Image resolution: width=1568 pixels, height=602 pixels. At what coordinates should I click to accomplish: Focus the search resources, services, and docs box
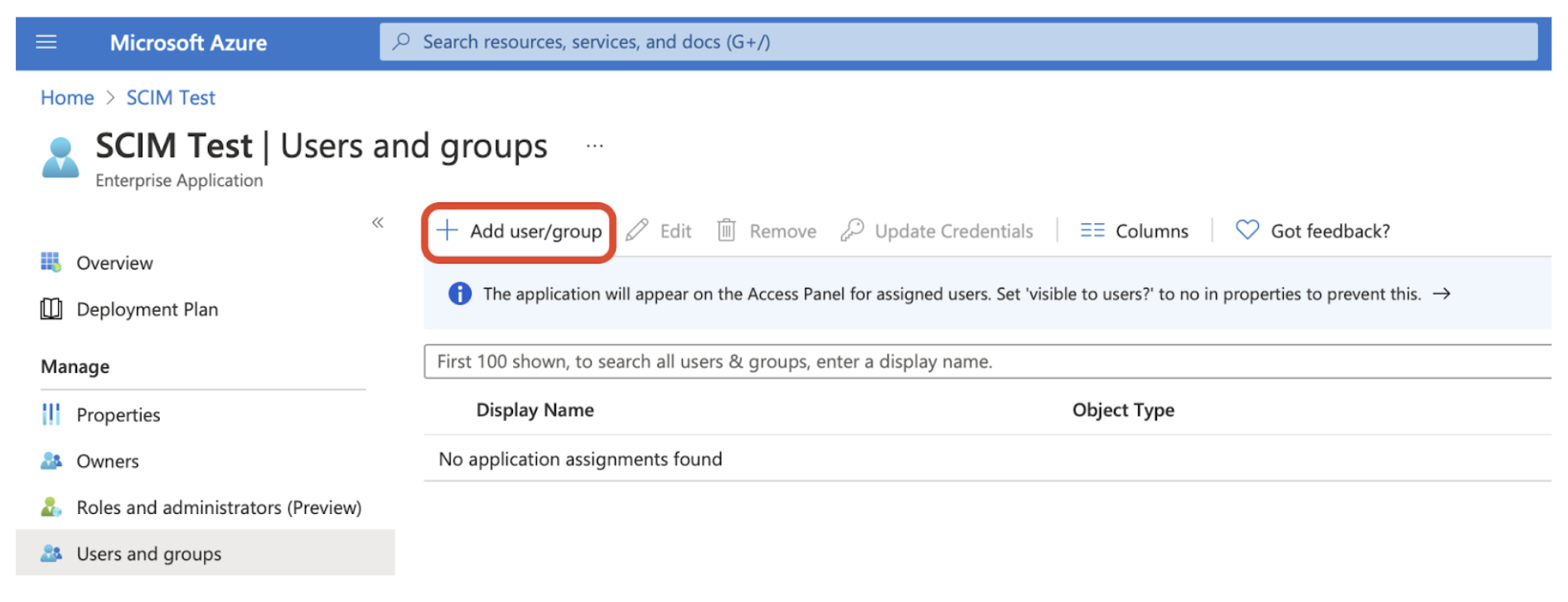coord(958,41)
